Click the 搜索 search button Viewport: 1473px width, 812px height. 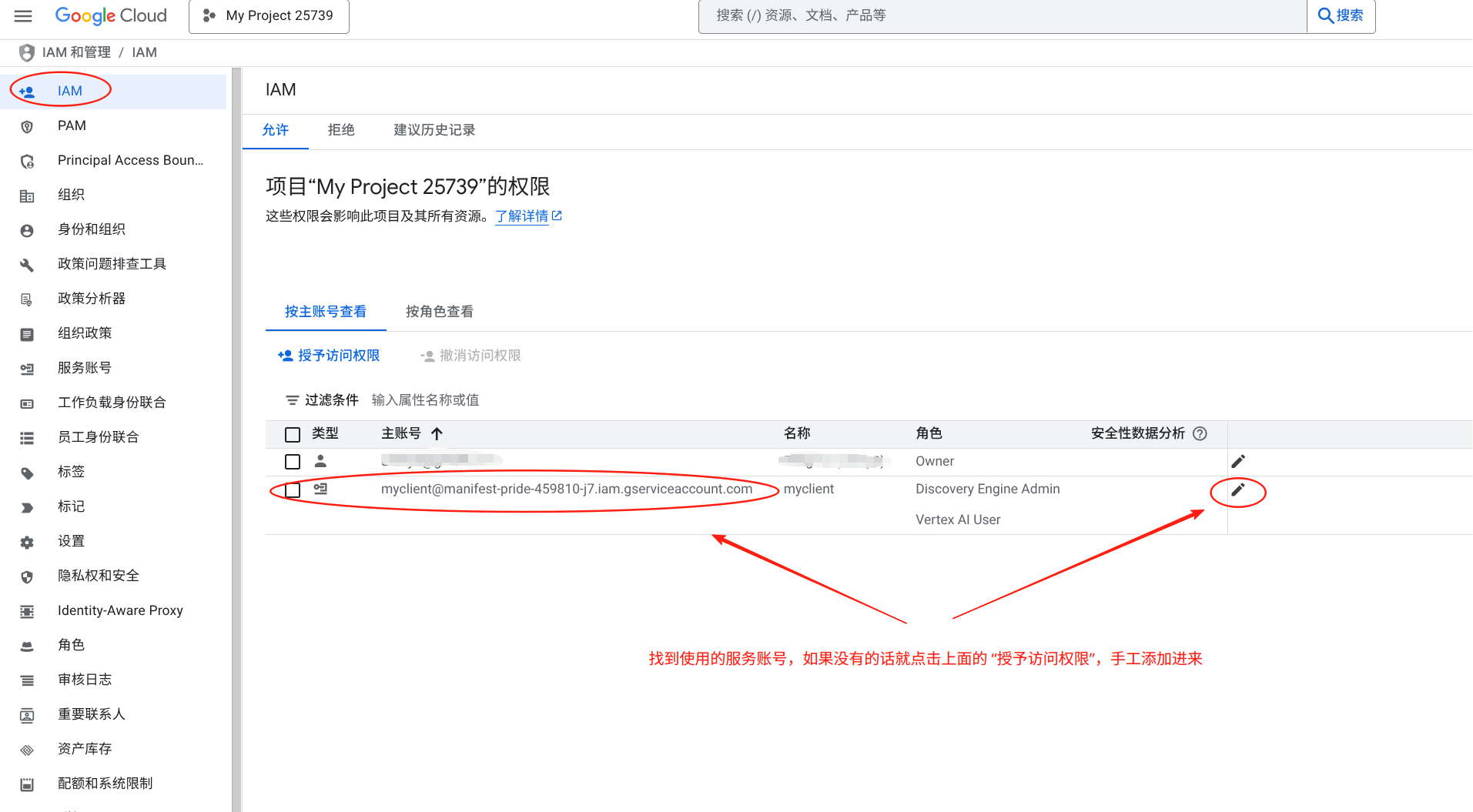[1341, 16]
